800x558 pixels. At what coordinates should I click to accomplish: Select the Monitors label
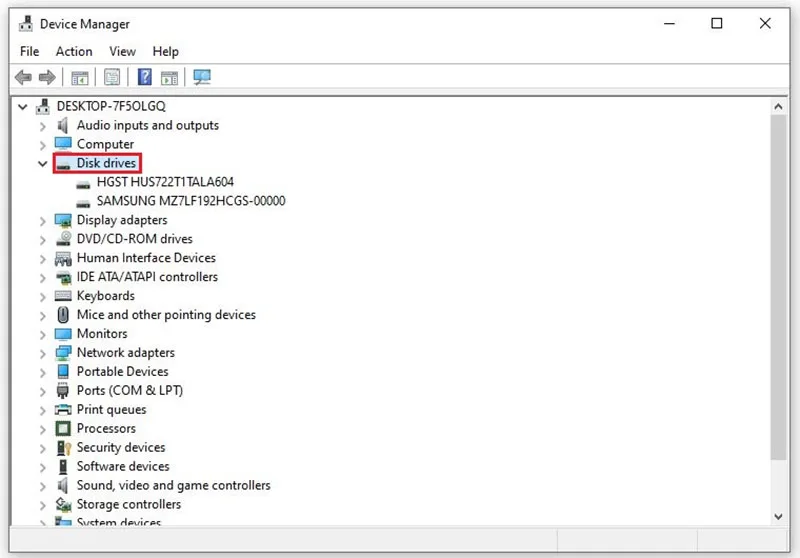[x=102, y=334]
